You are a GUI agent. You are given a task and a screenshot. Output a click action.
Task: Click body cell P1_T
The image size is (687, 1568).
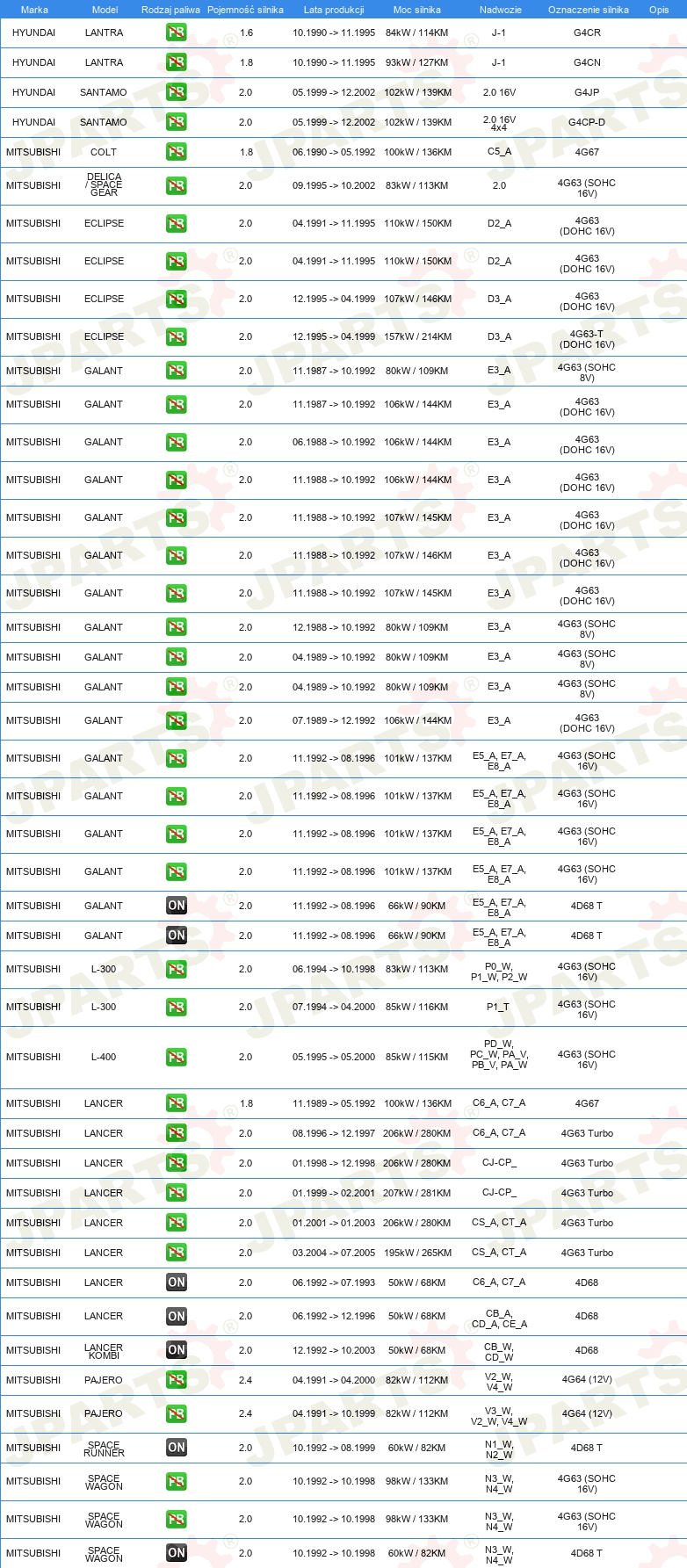point(499,1007)
